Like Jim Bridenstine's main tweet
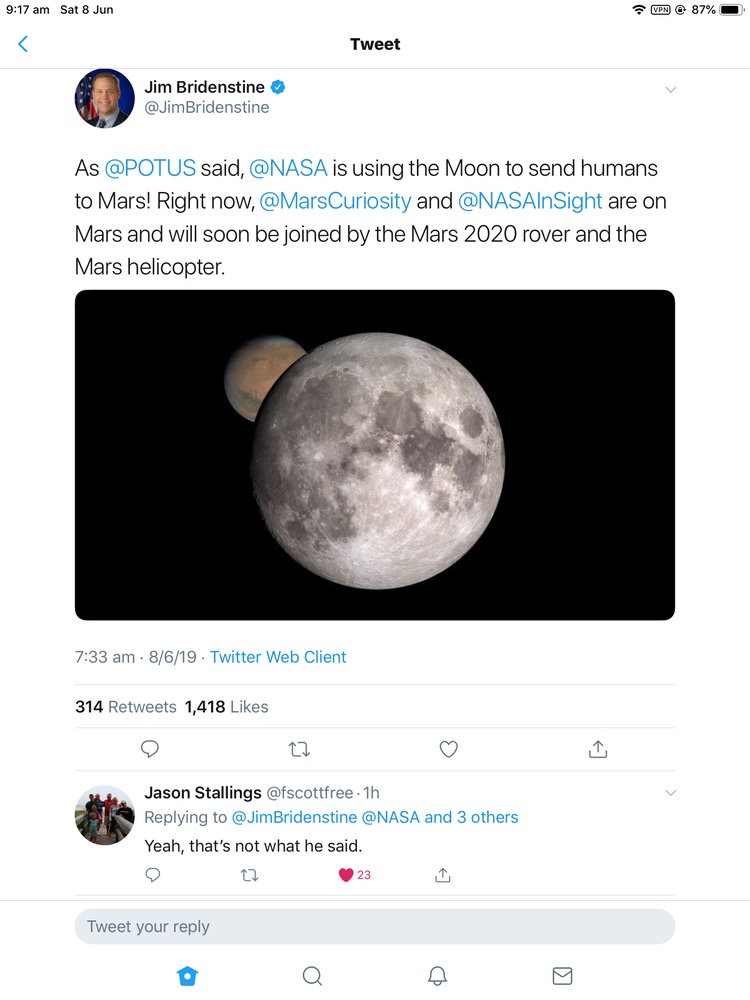 [x=449, y=749]
